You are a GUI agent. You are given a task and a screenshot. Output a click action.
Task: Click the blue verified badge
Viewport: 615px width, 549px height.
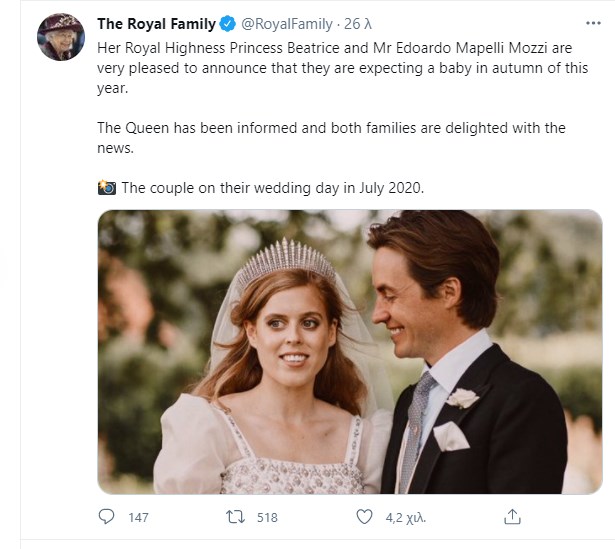(226, 25)
